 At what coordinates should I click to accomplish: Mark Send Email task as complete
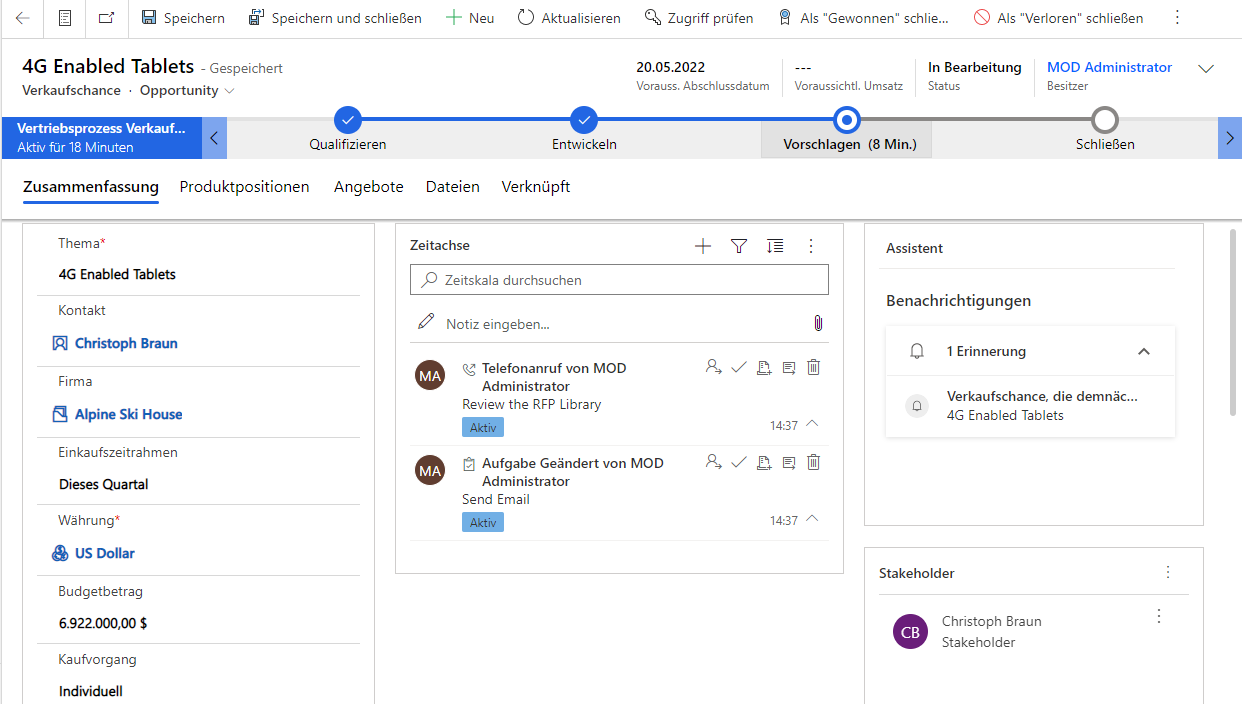tap(739, 462)
